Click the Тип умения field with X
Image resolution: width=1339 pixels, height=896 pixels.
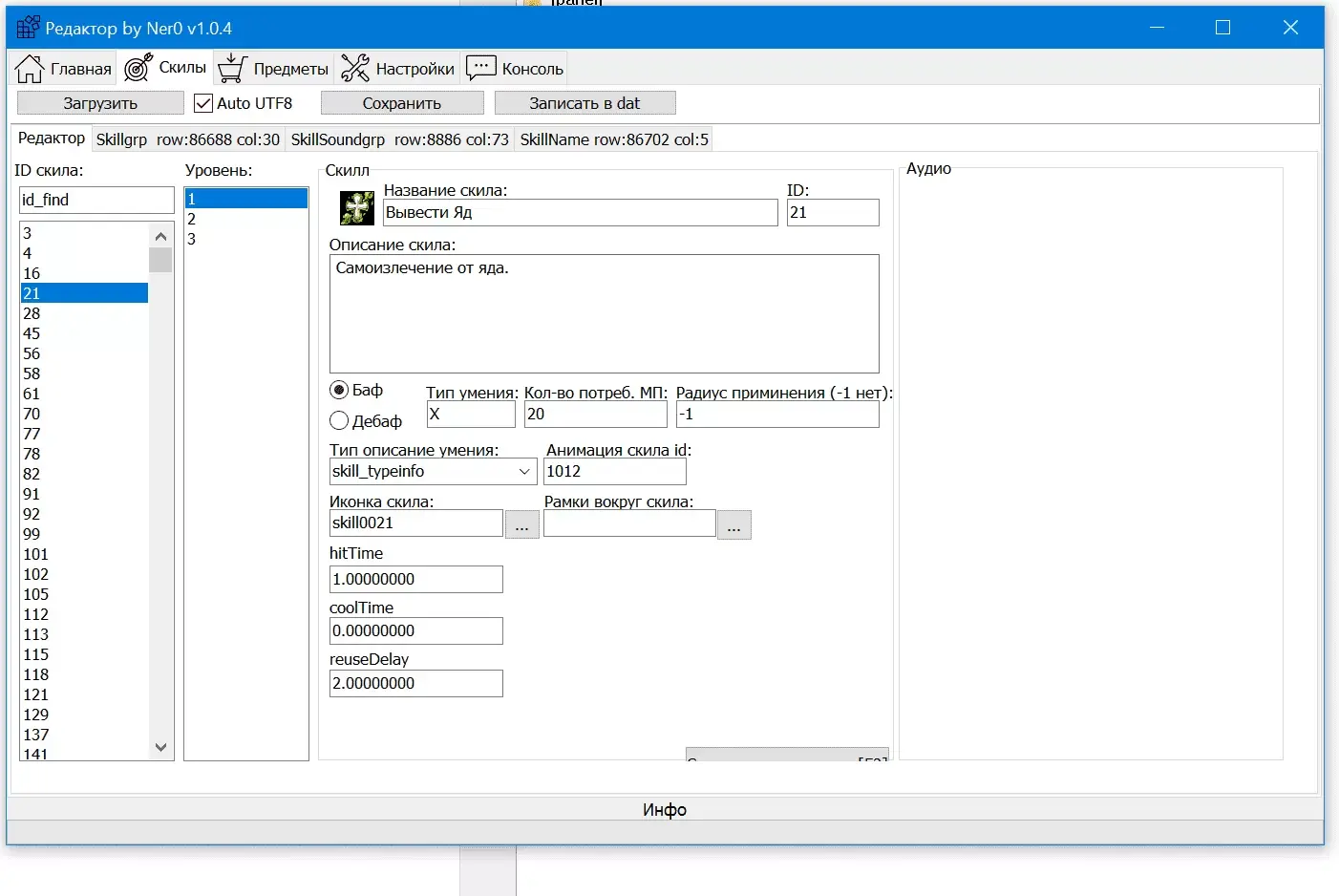471,414
